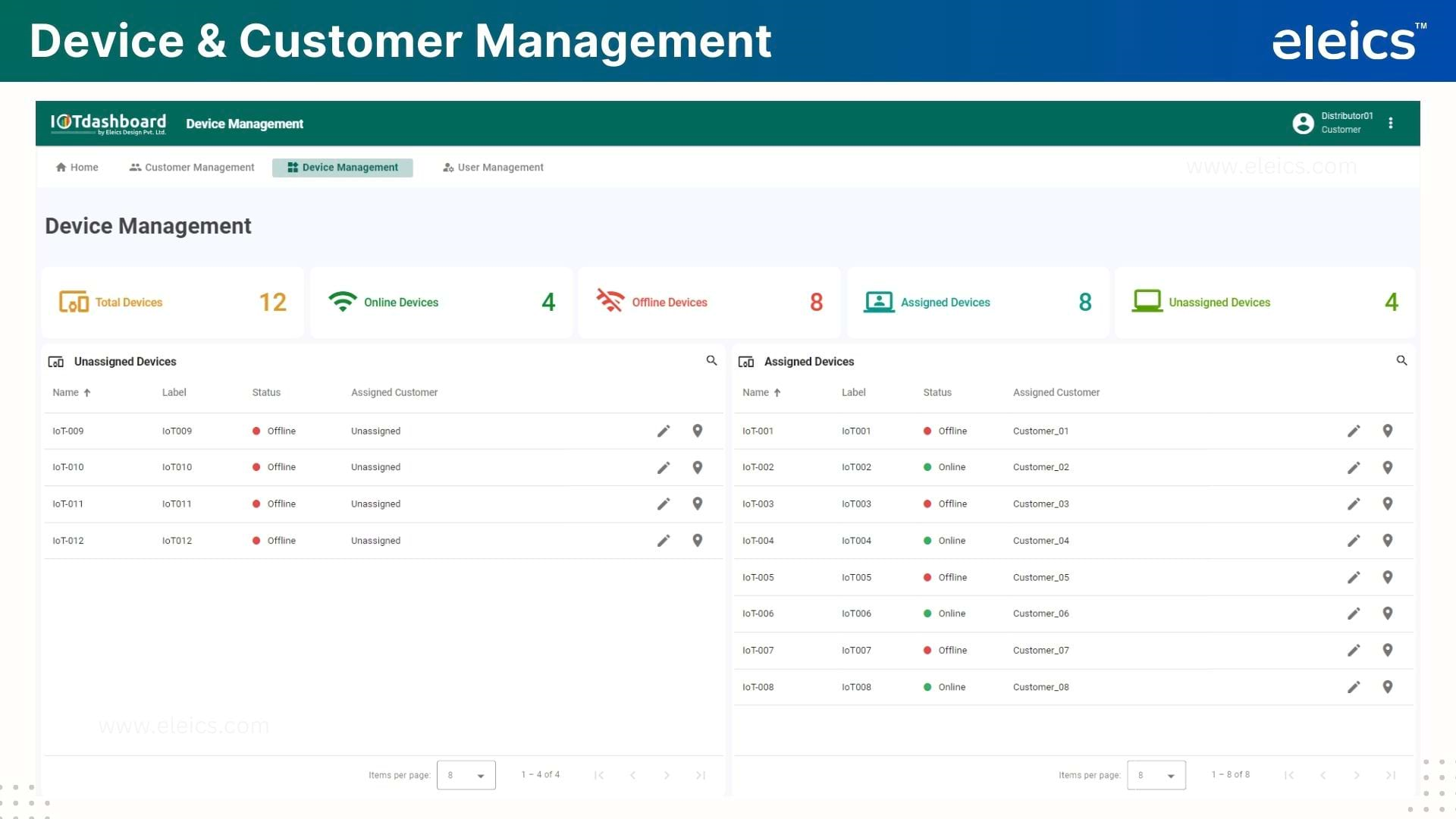Edit device IoT-001 with pencil icon
Viewport: 1456px width, 819px height.
coord(1354,431)
